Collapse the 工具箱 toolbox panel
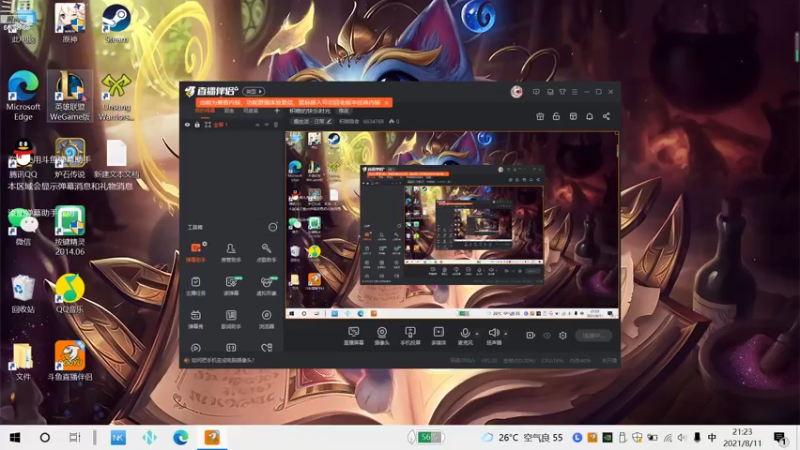This screenshot has height=450, width=800. [x=272, y=227]
